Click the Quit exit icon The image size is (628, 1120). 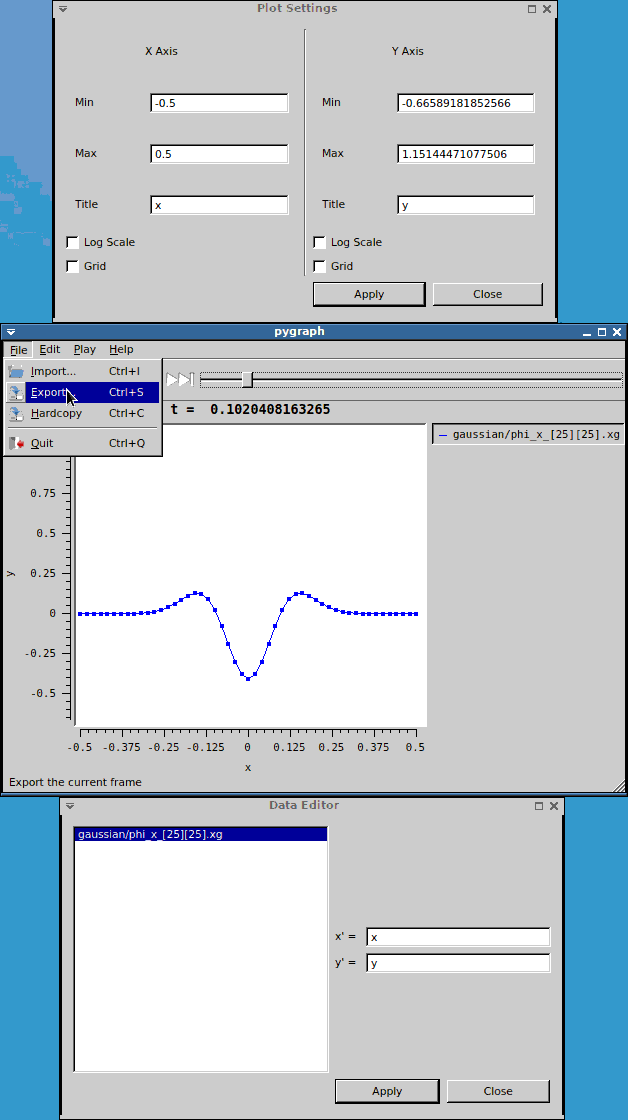coord(16,443)
